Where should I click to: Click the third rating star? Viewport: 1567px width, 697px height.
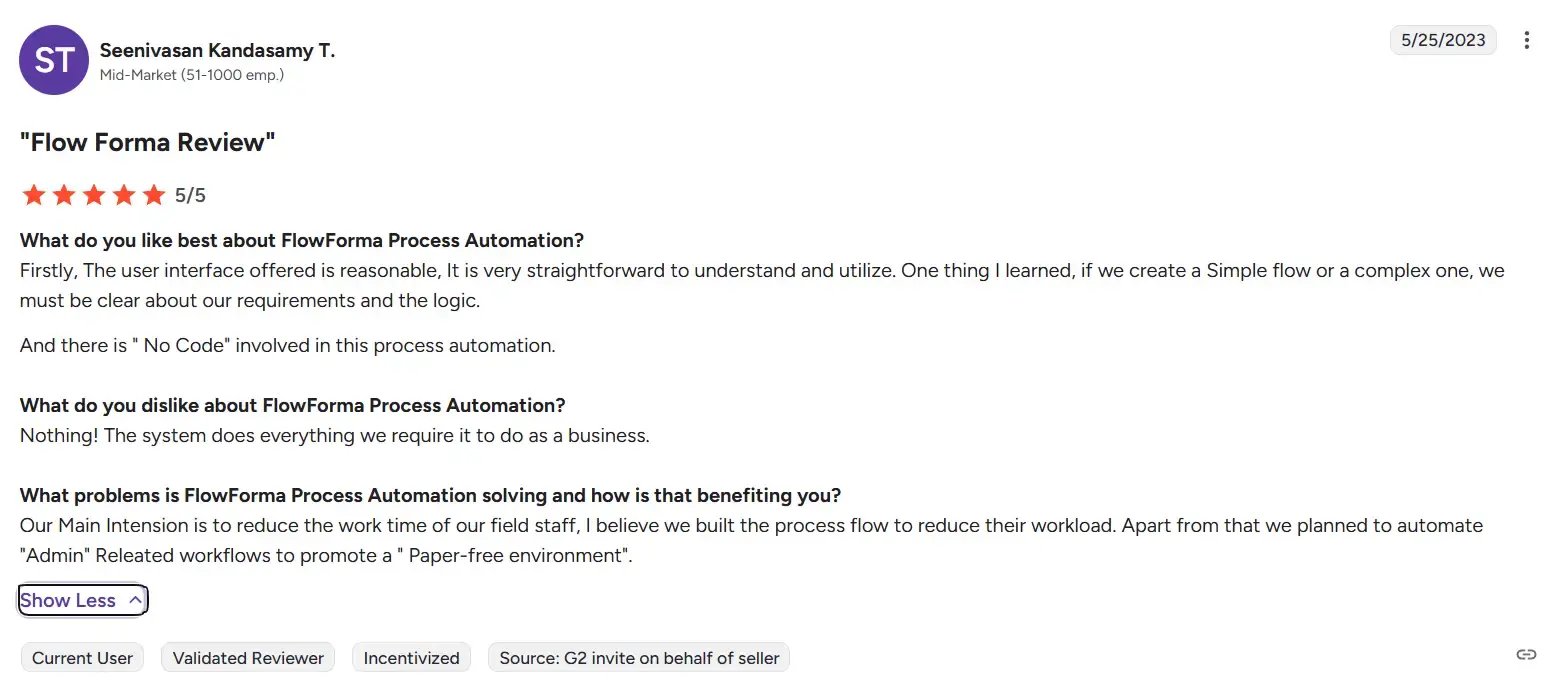pos(94,195)
